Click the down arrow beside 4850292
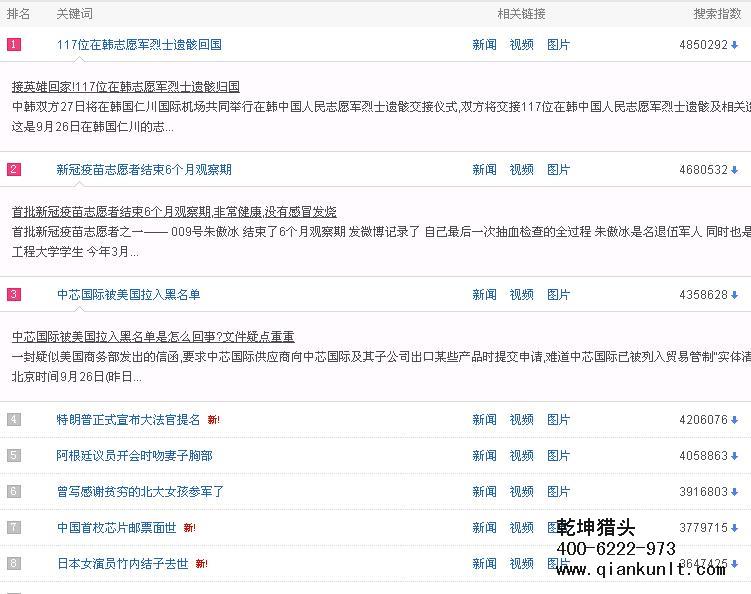This screenshot has width=751, height=594. click(x=735, y=45)
